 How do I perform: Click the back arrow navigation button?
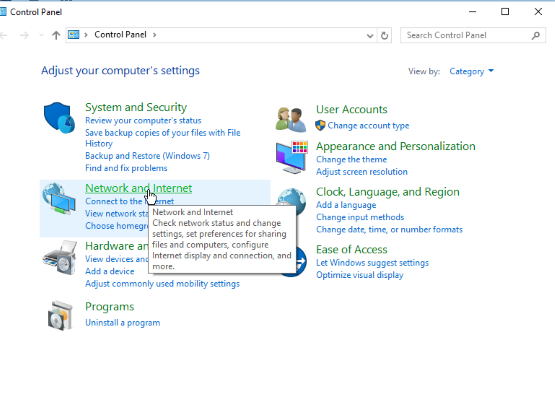[4, 35]
